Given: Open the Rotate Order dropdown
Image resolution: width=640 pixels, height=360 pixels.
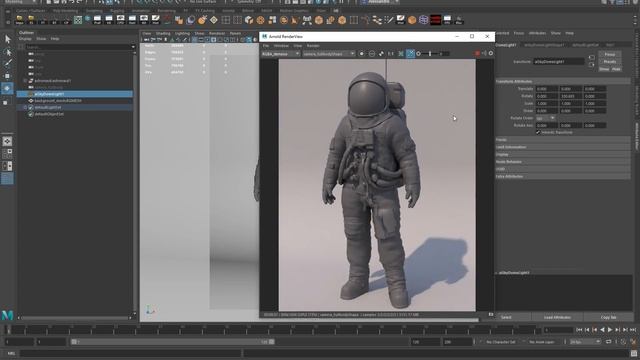Looking at the screenshot, I should pos(545,118).
